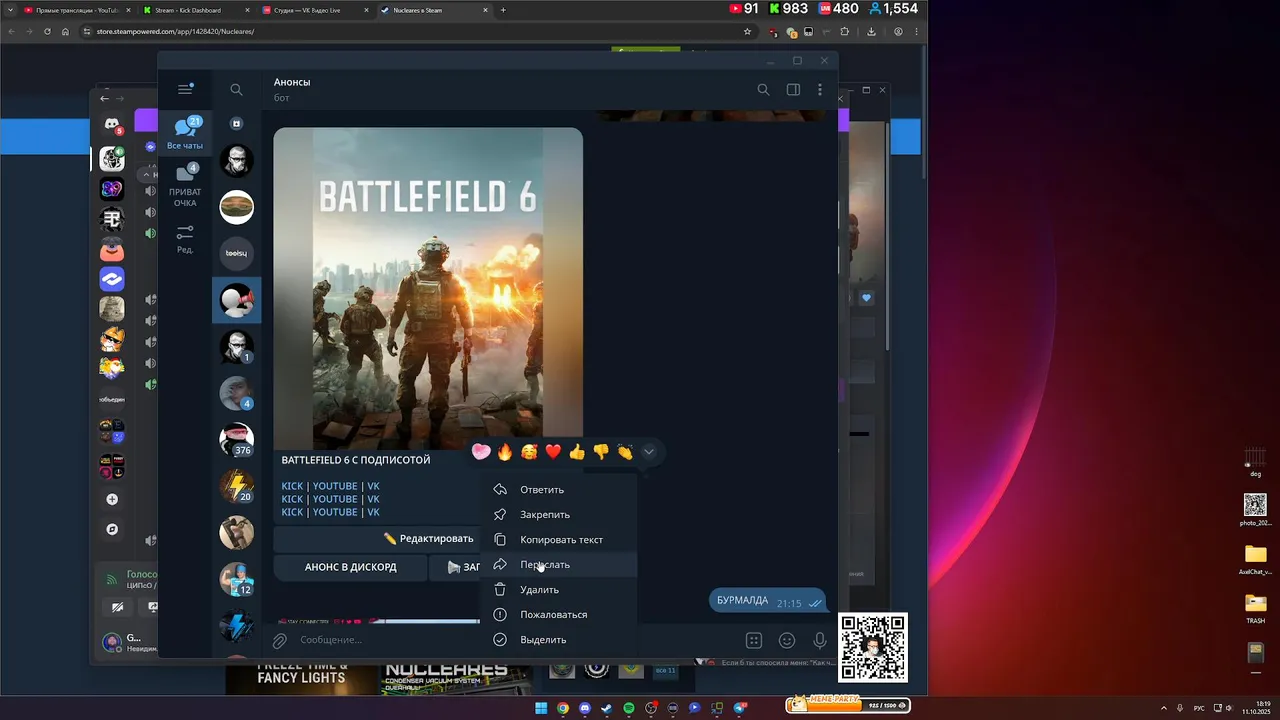Open the Chrome extensions puzzle icon

click(845, 31)
